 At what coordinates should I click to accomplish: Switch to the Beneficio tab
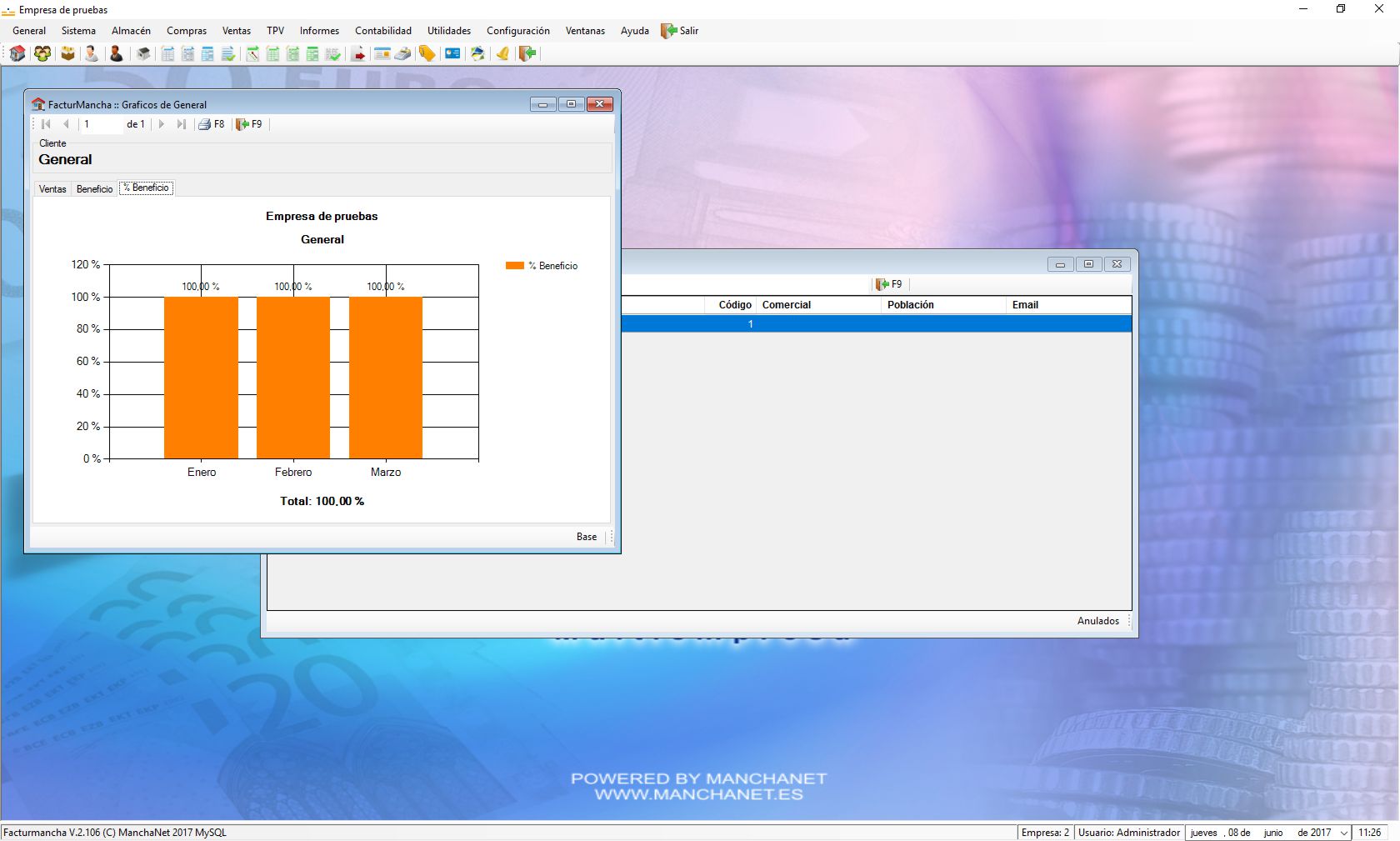(94, 189)
